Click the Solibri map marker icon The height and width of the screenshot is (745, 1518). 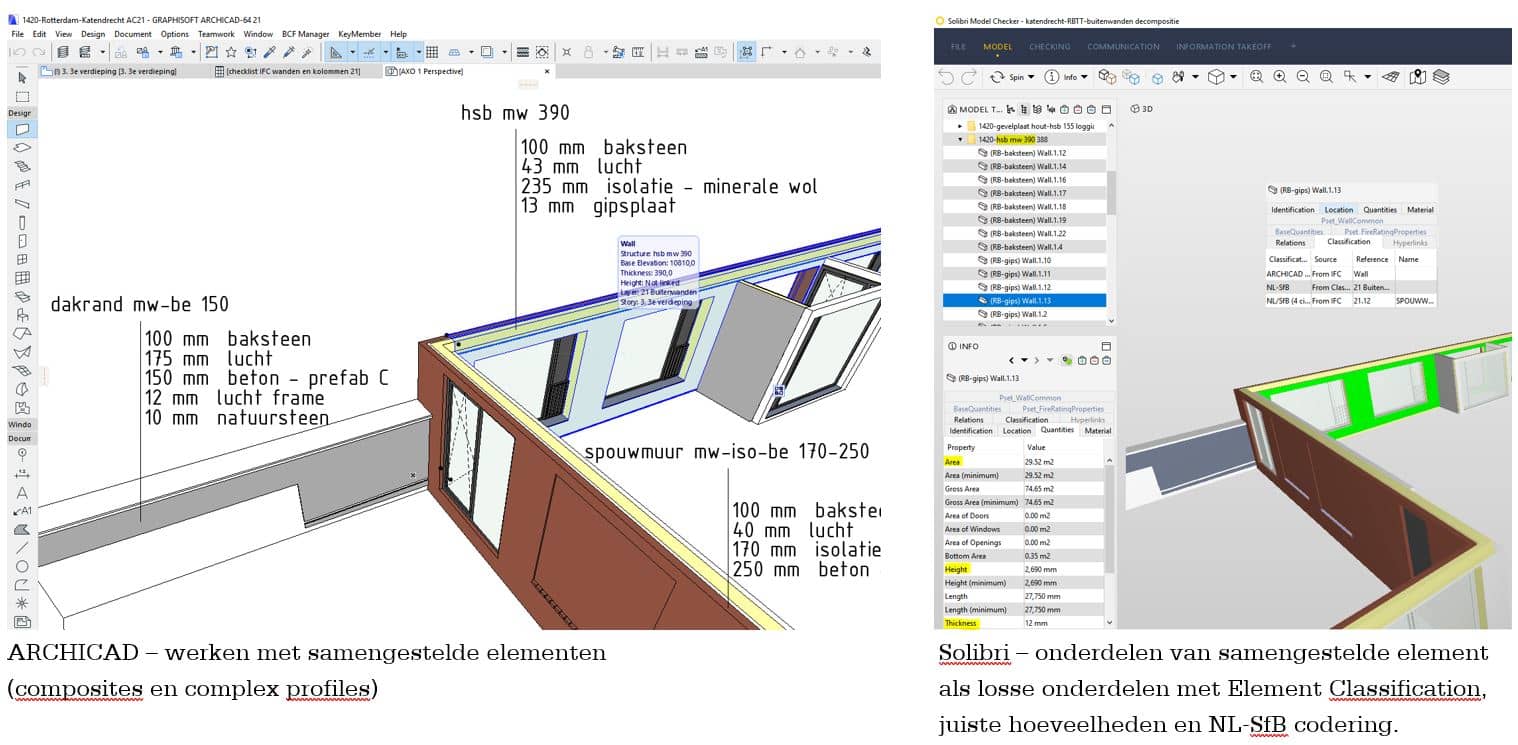(x=1417, y=77)
